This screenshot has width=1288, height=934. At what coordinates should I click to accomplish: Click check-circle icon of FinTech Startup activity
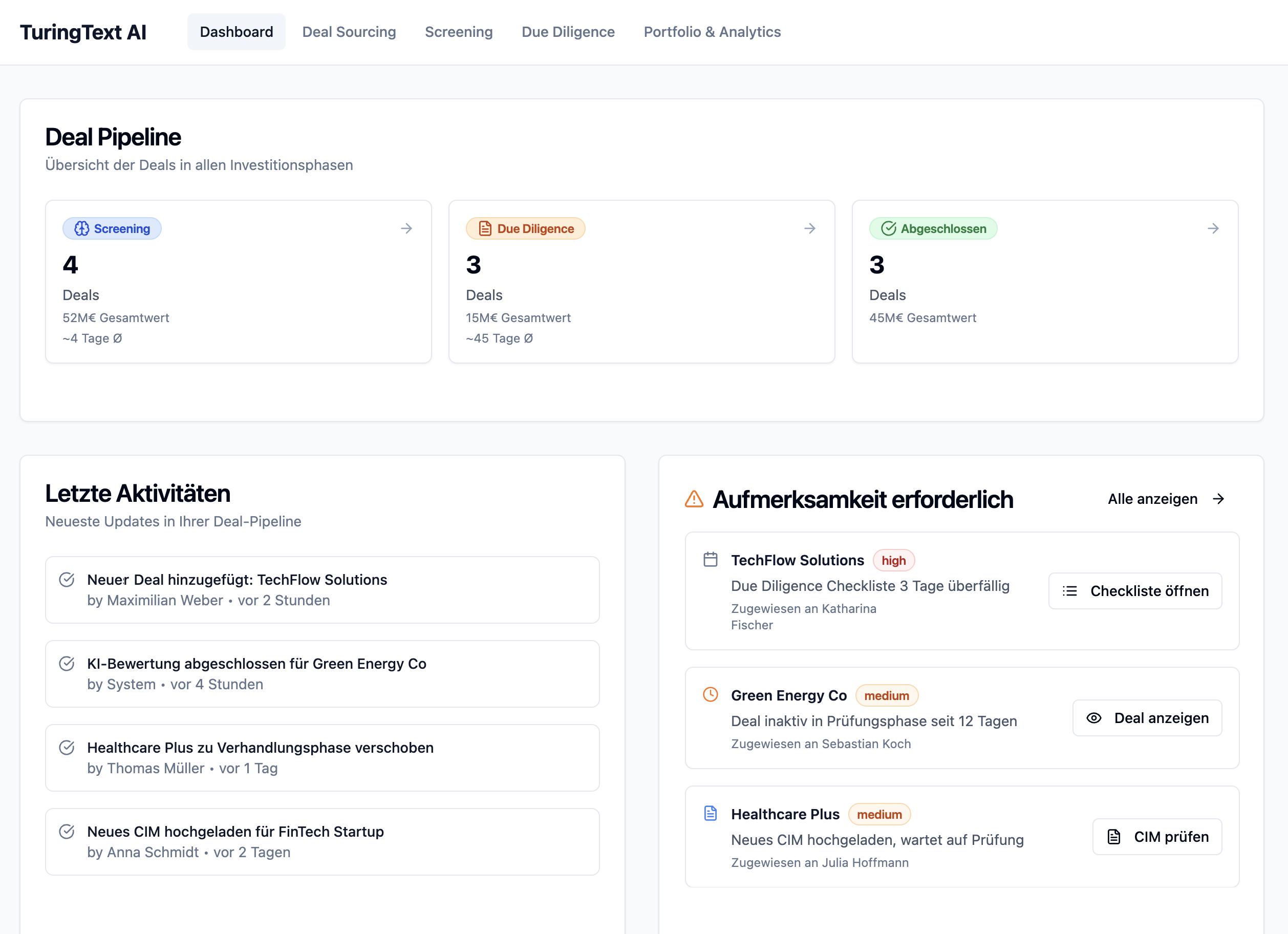[67, 832]
